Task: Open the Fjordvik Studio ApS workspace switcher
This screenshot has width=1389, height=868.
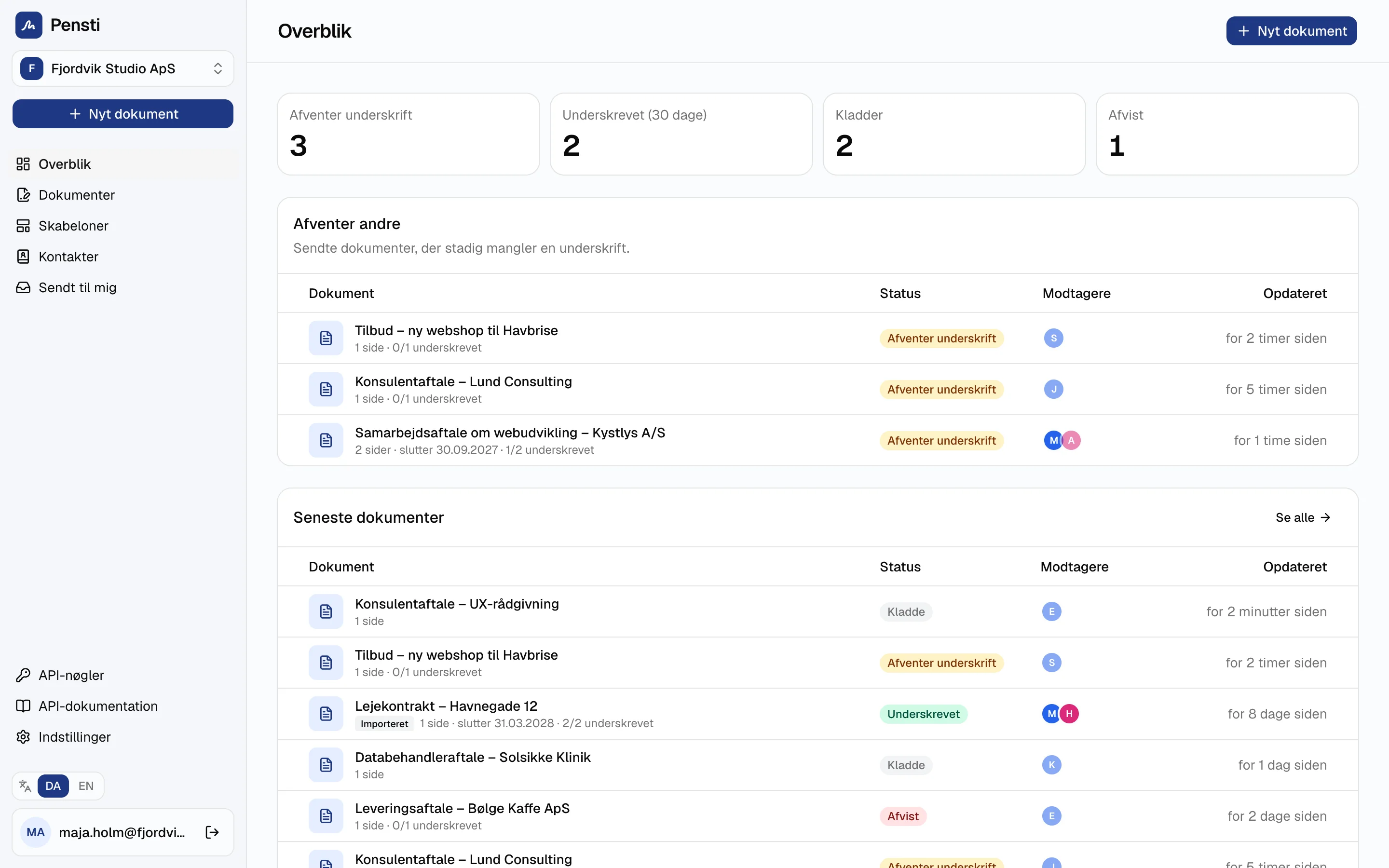Action: [x=123, y=68]
